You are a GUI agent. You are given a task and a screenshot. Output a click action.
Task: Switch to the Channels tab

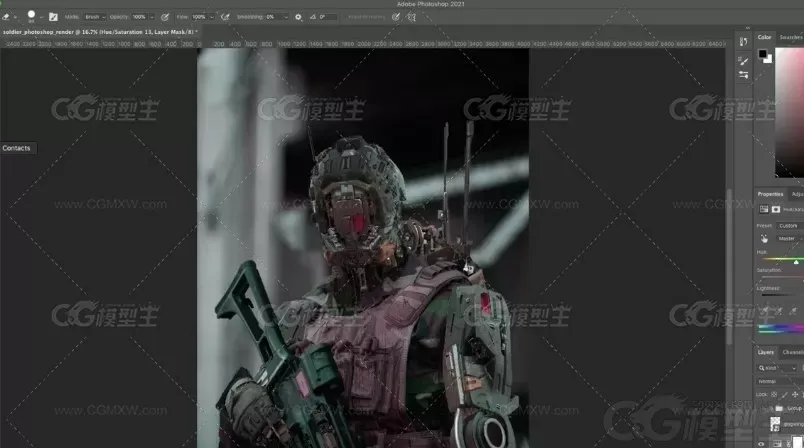click(793, 352)
